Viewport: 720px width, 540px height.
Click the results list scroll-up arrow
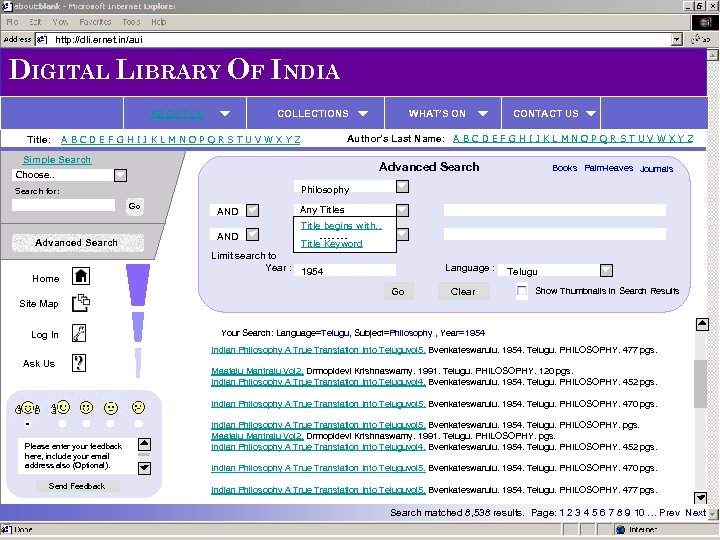(x=702, y=324)
